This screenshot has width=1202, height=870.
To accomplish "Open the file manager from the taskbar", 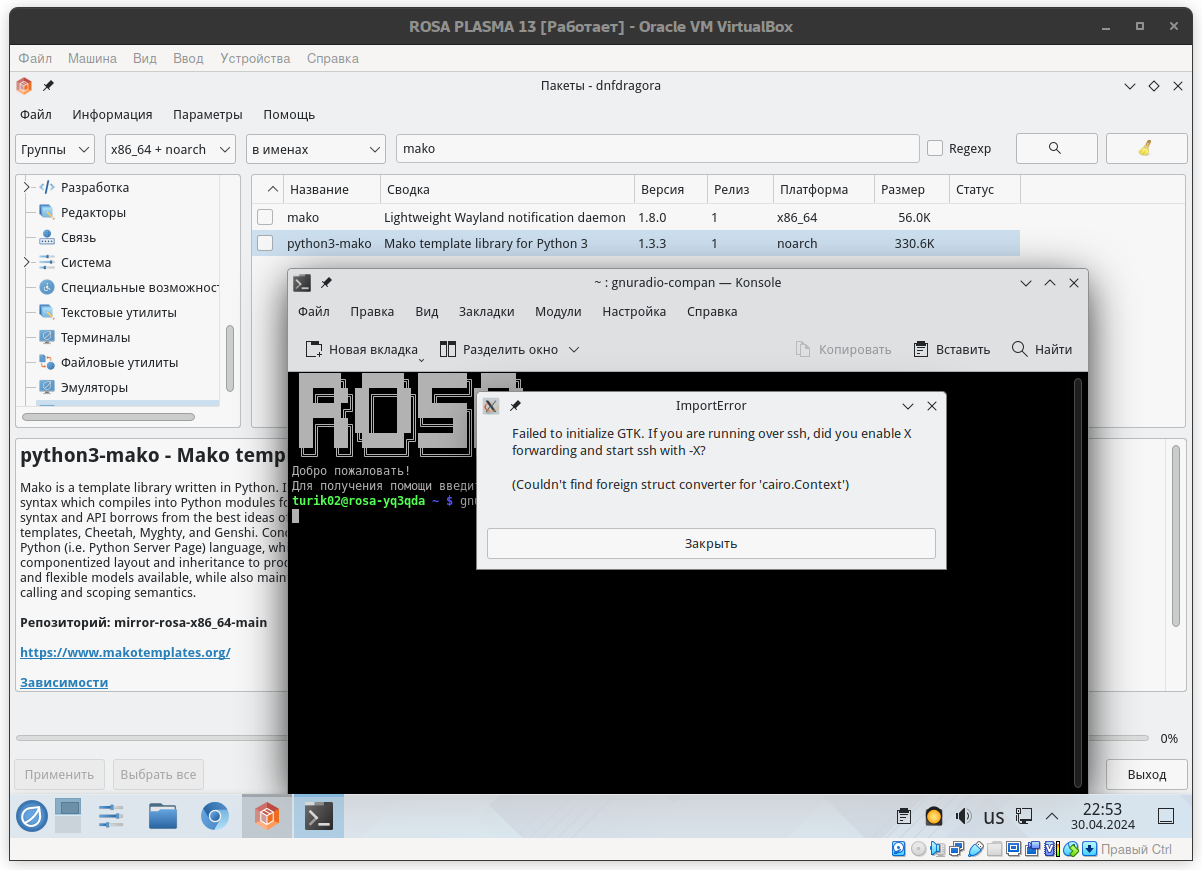I will coord(163,816).
